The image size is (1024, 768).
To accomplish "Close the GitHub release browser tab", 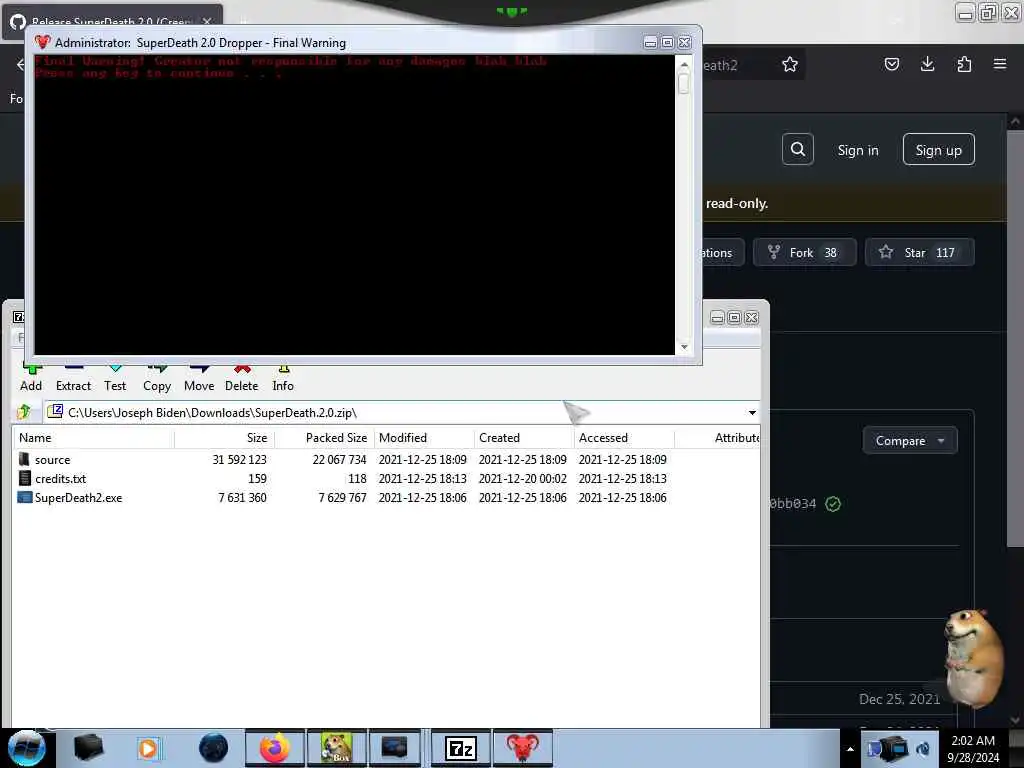I will [207, 21].
